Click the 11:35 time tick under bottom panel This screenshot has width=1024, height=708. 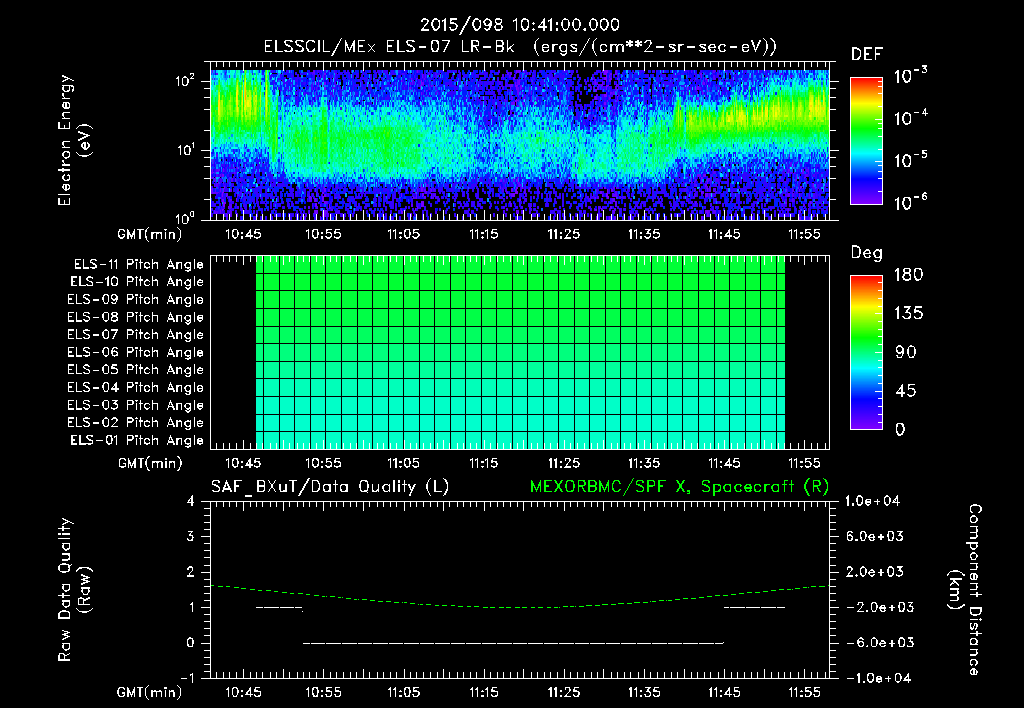click(644, 692)
